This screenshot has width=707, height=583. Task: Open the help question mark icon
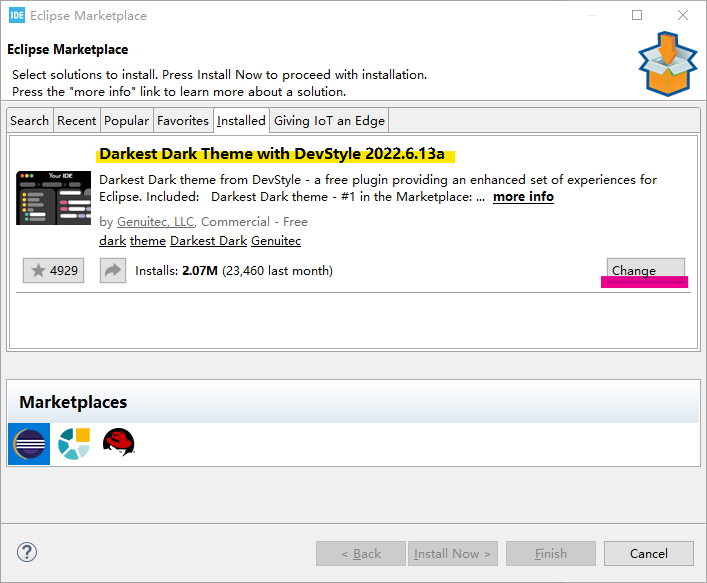27,552
